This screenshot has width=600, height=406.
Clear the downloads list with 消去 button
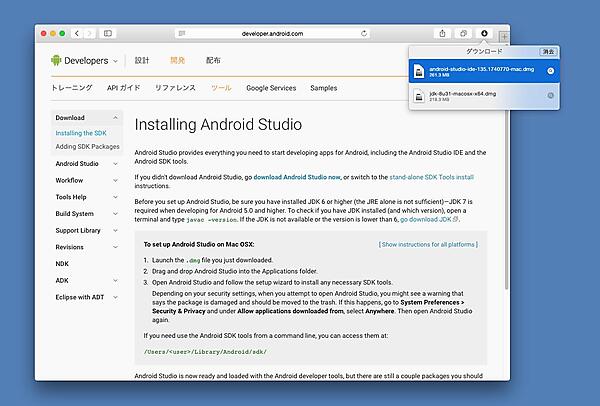click(548, 51)
